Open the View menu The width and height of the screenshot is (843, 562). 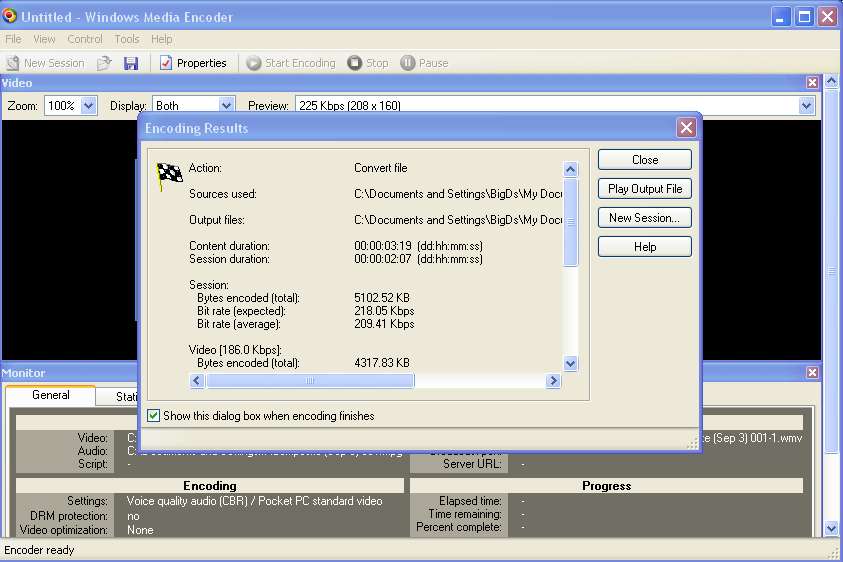pos(44,39)
